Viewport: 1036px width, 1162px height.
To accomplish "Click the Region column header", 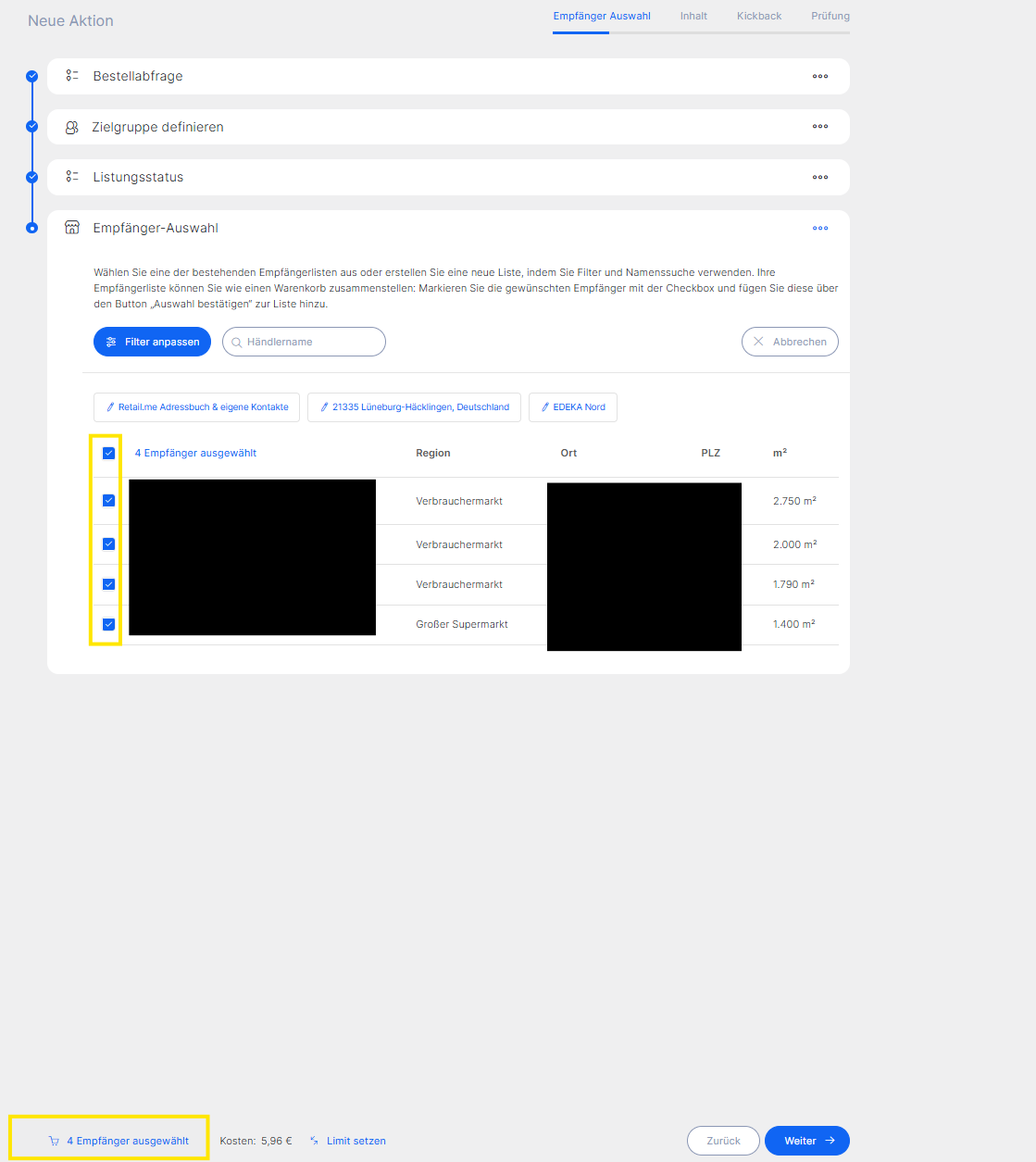I will (x=433, y=454).
